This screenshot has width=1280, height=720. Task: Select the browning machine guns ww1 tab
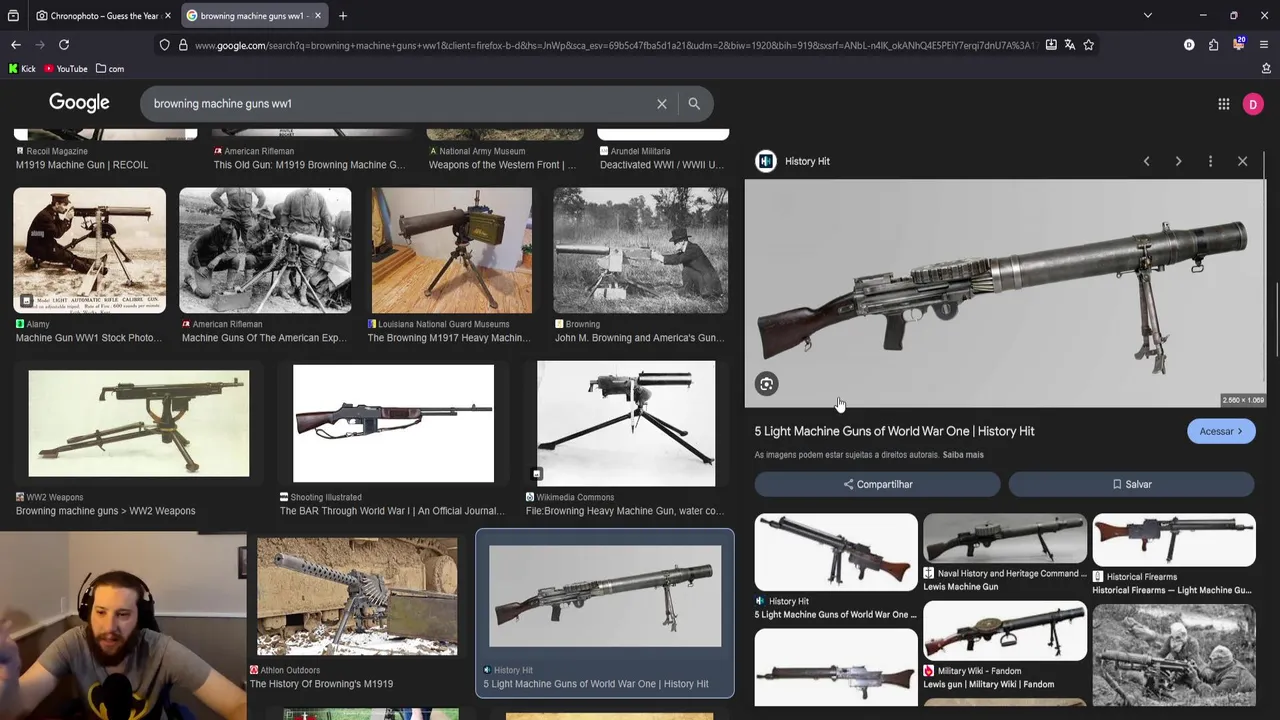[x=253, y=16]
